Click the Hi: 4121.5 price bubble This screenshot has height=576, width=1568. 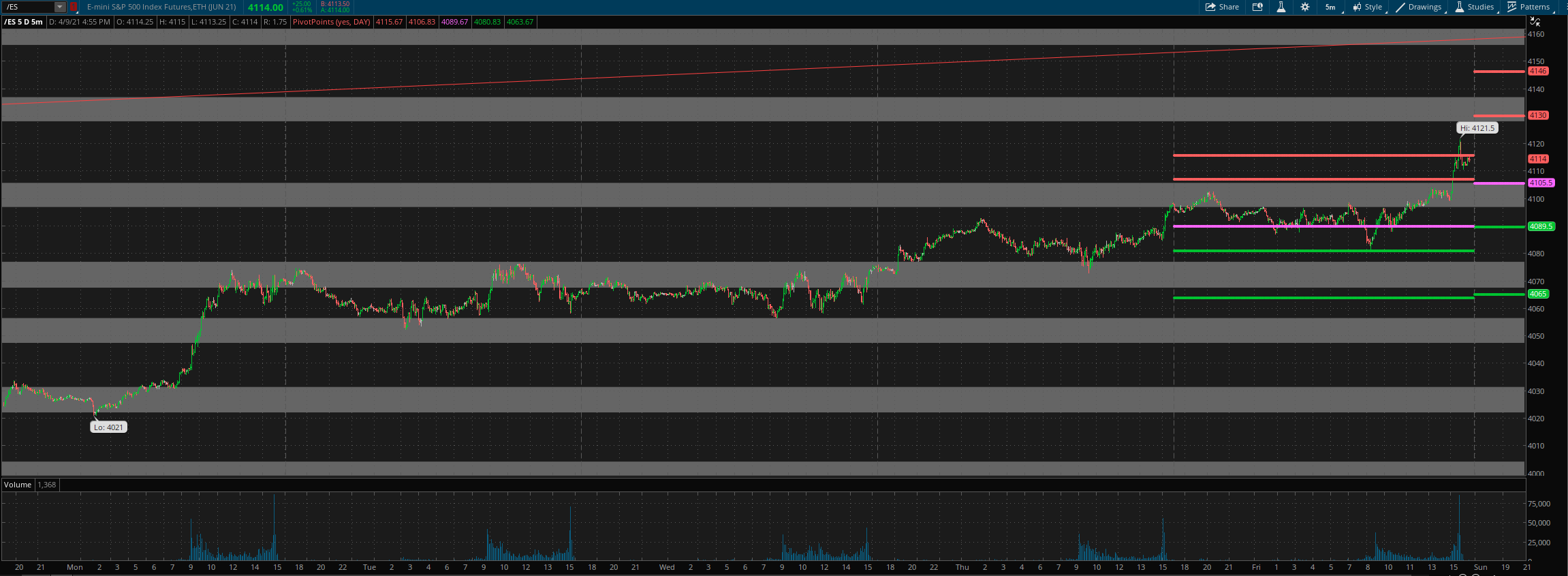(1477, 128)
